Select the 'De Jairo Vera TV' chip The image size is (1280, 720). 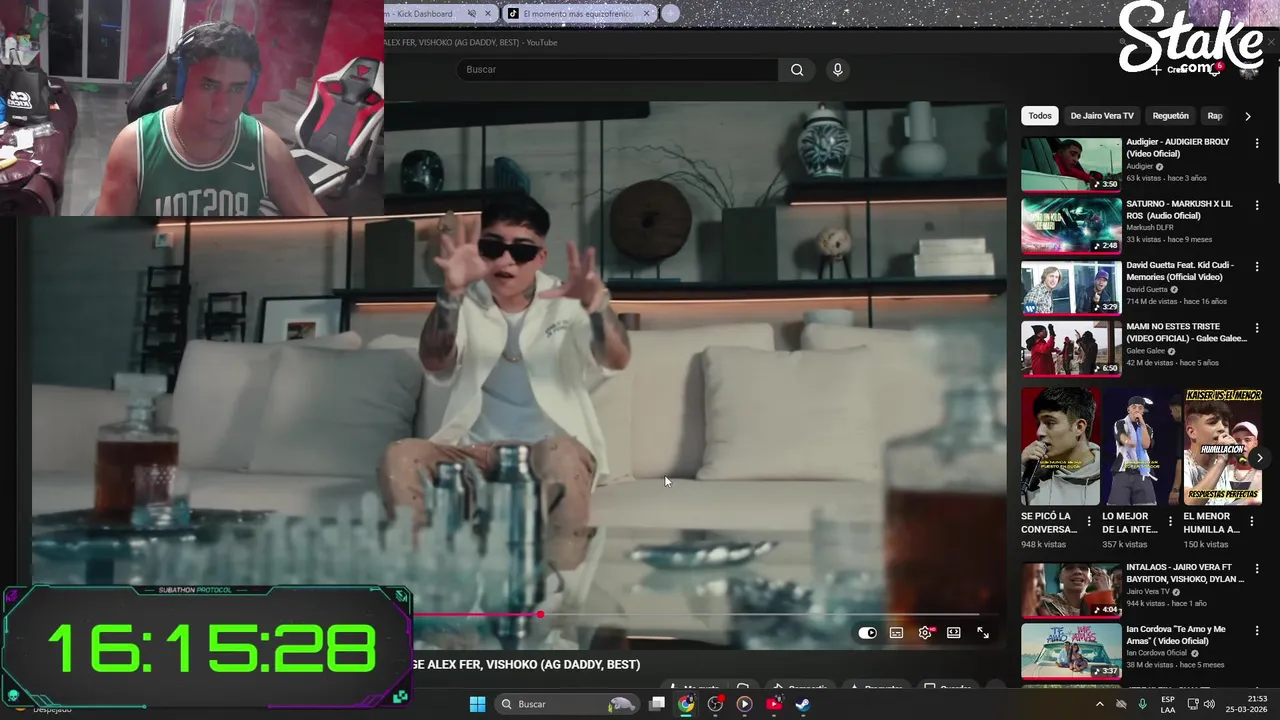[1102, 116]
